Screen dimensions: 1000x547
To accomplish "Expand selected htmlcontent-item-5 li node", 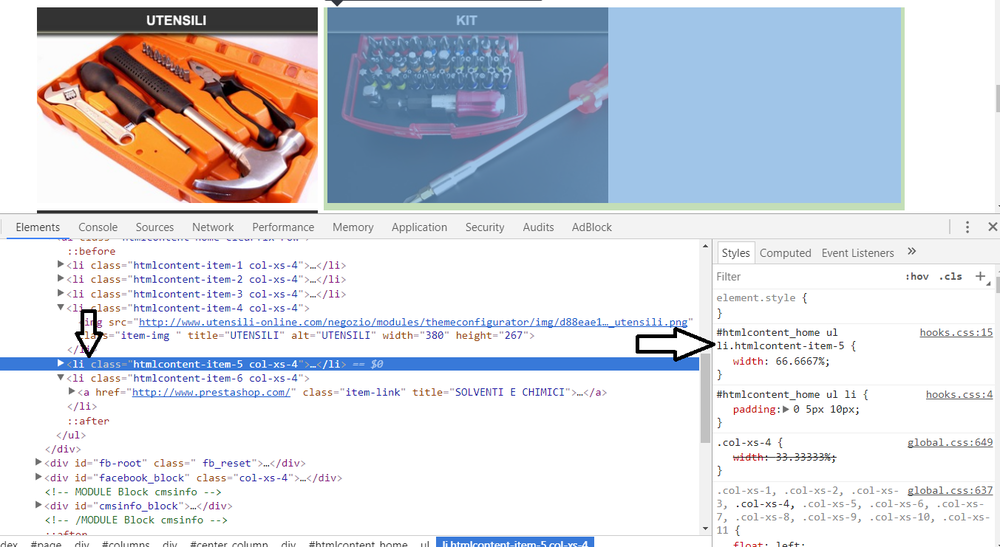I will (x=61, y=363).
